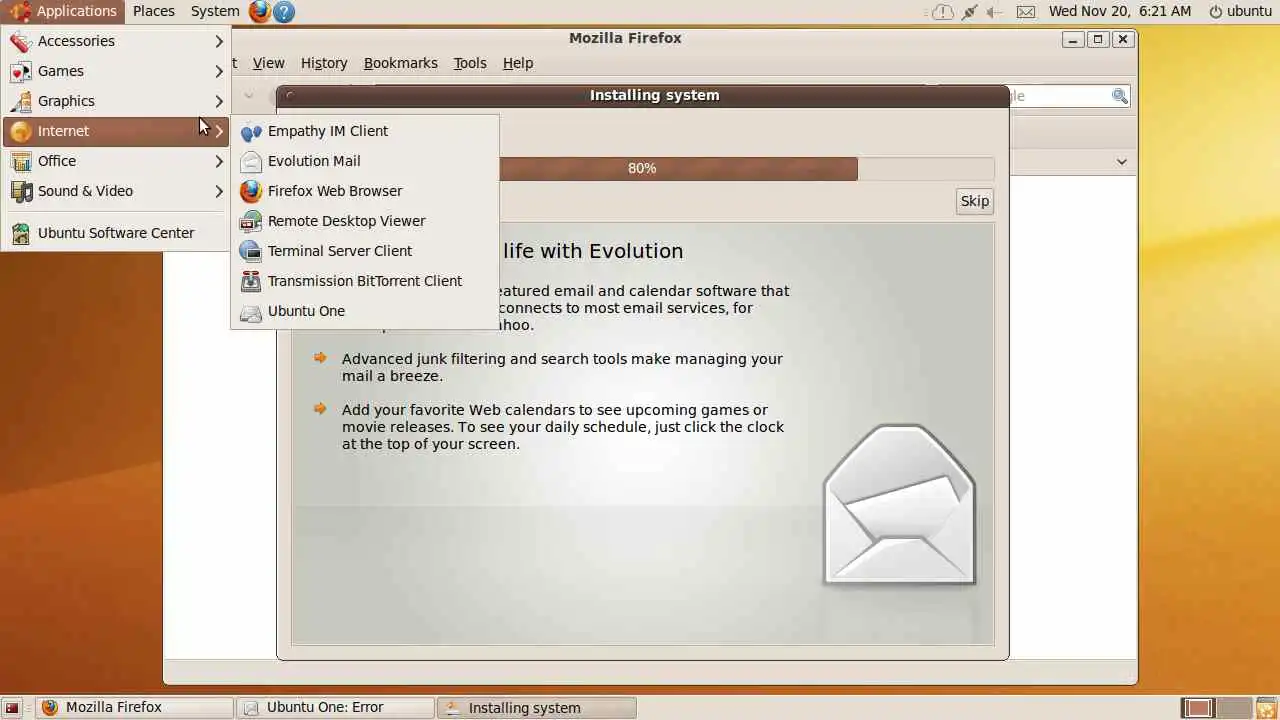Click the Games category icon
The width and height of the screenshot is (1280, 720).
pyautogui.click(x=20, y=71)
